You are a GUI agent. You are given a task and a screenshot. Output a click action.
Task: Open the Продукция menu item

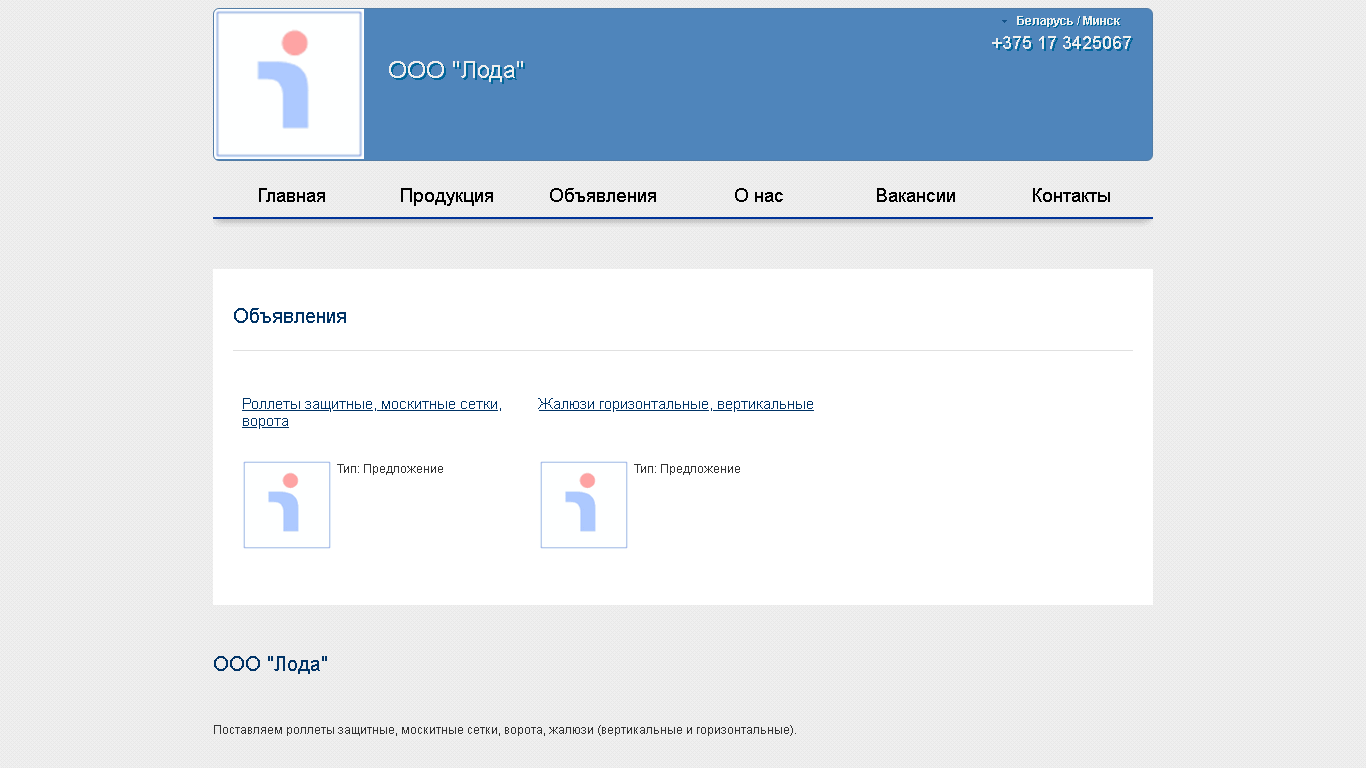click(447, 196)
